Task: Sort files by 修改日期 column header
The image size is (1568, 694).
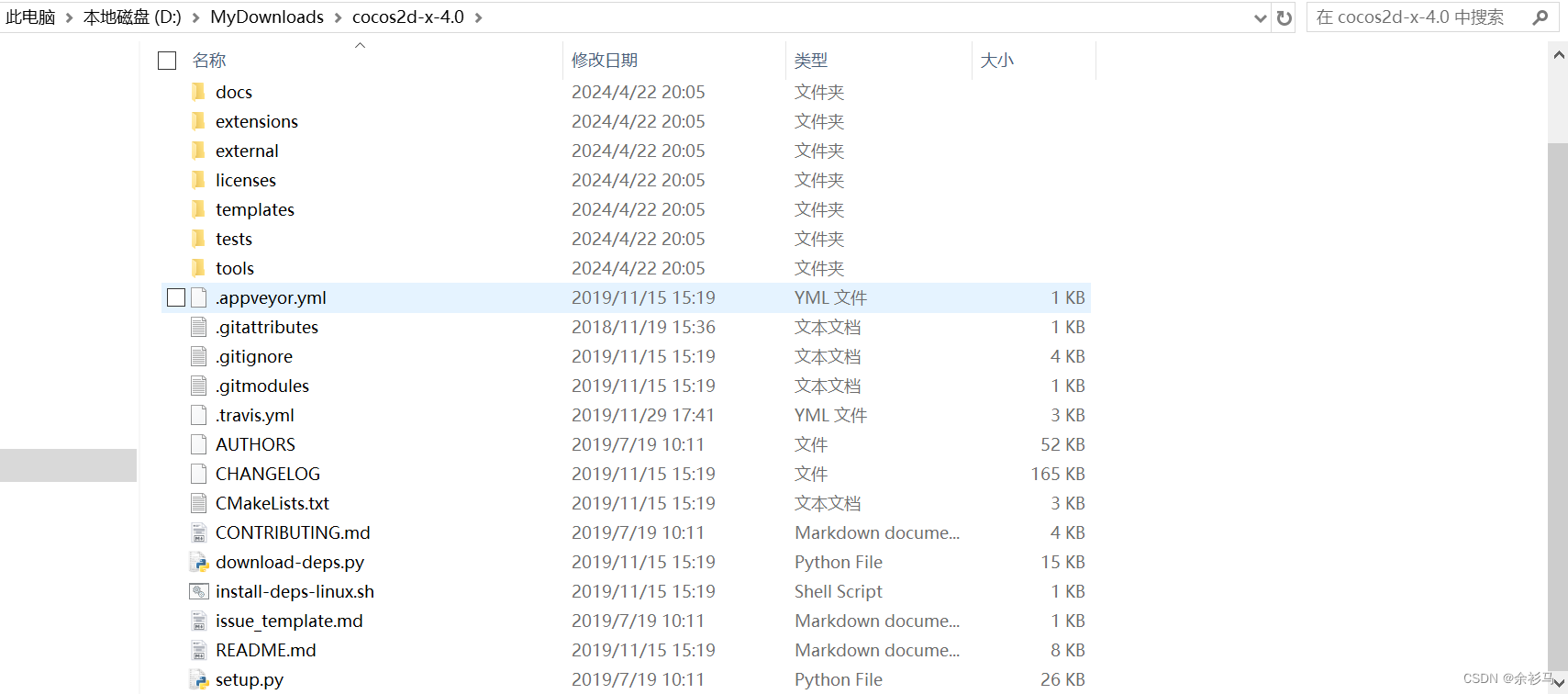Action: click(605, 61)
